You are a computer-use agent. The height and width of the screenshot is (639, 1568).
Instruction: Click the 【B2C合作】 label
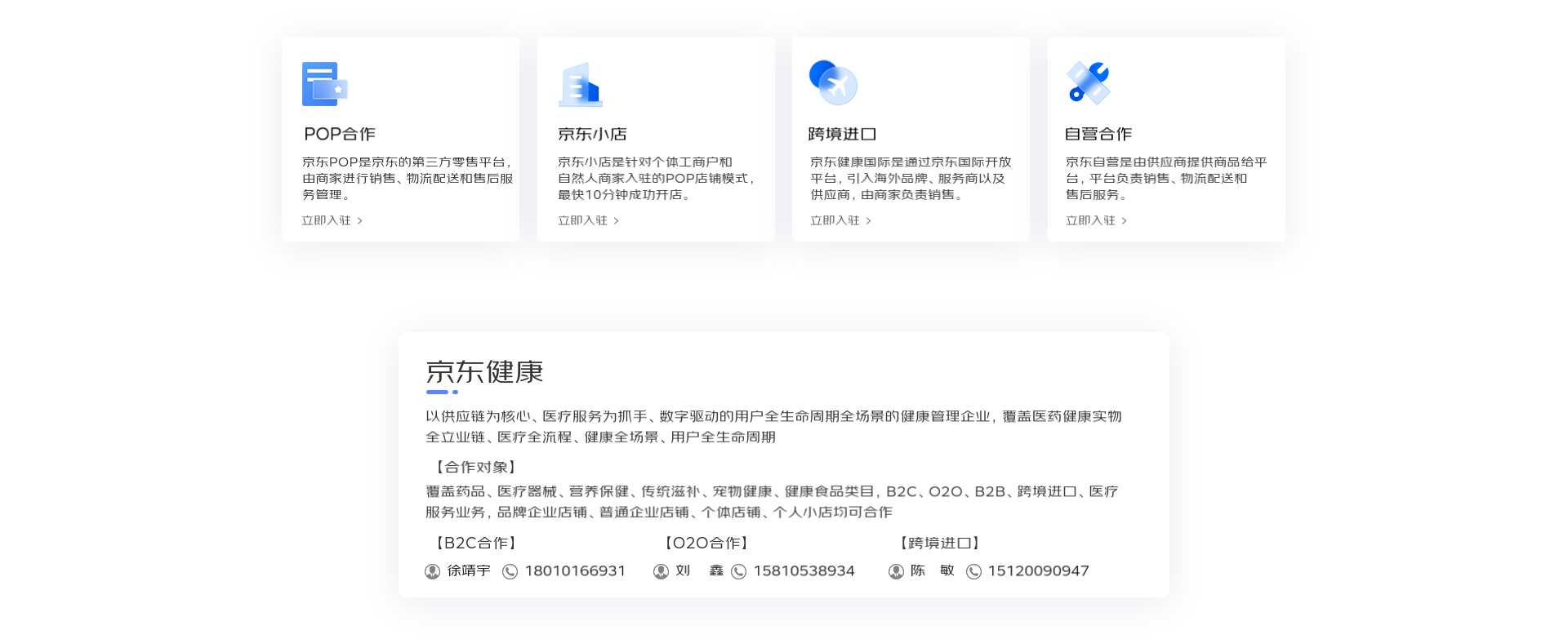coord(474,544)
